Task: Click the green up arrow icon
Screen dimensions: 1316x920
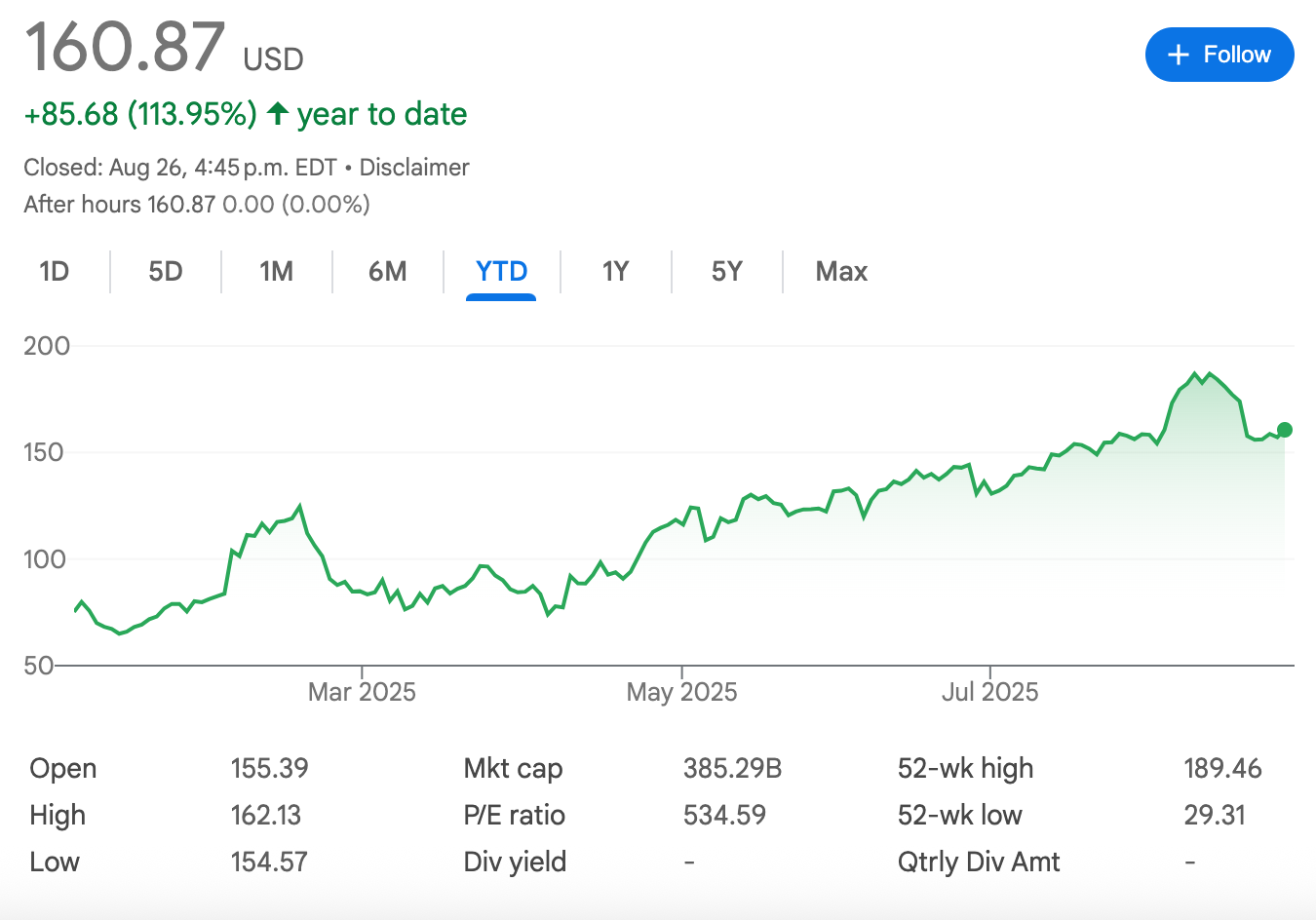Action: pyautogui.click(x=277, y=114)
